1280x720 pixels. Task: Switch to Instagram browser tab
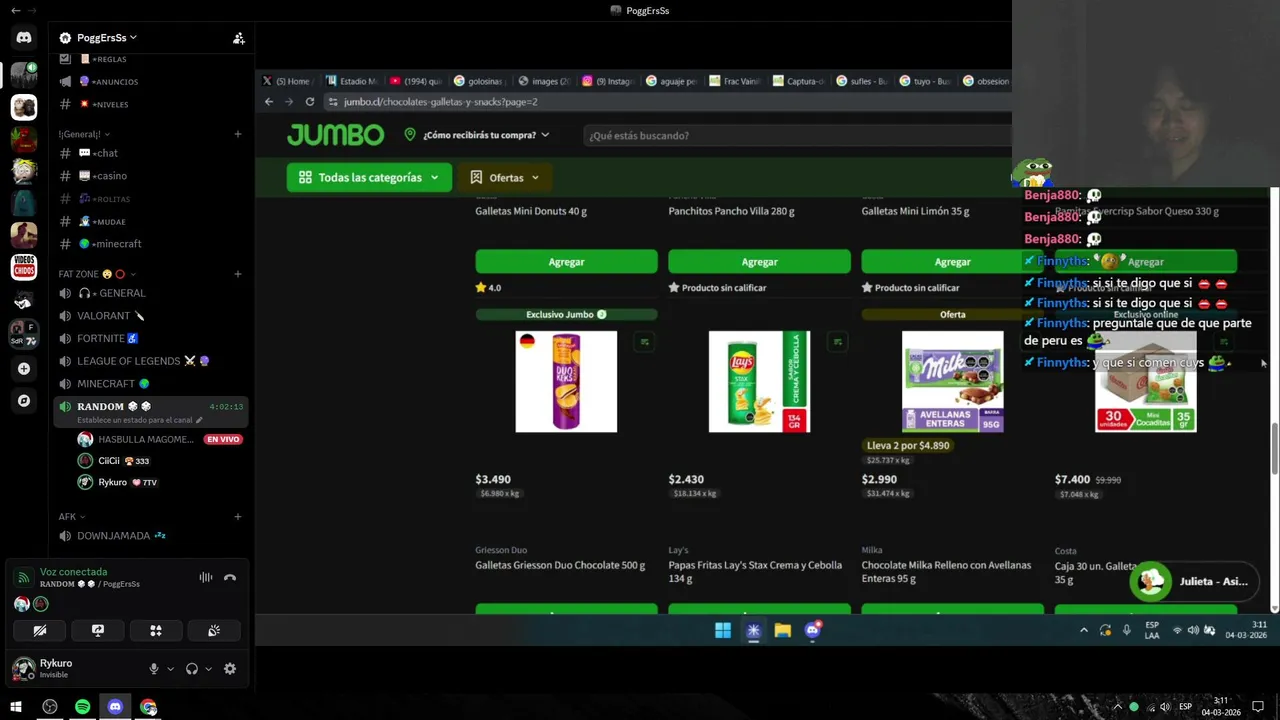click(x=608, y=81)
